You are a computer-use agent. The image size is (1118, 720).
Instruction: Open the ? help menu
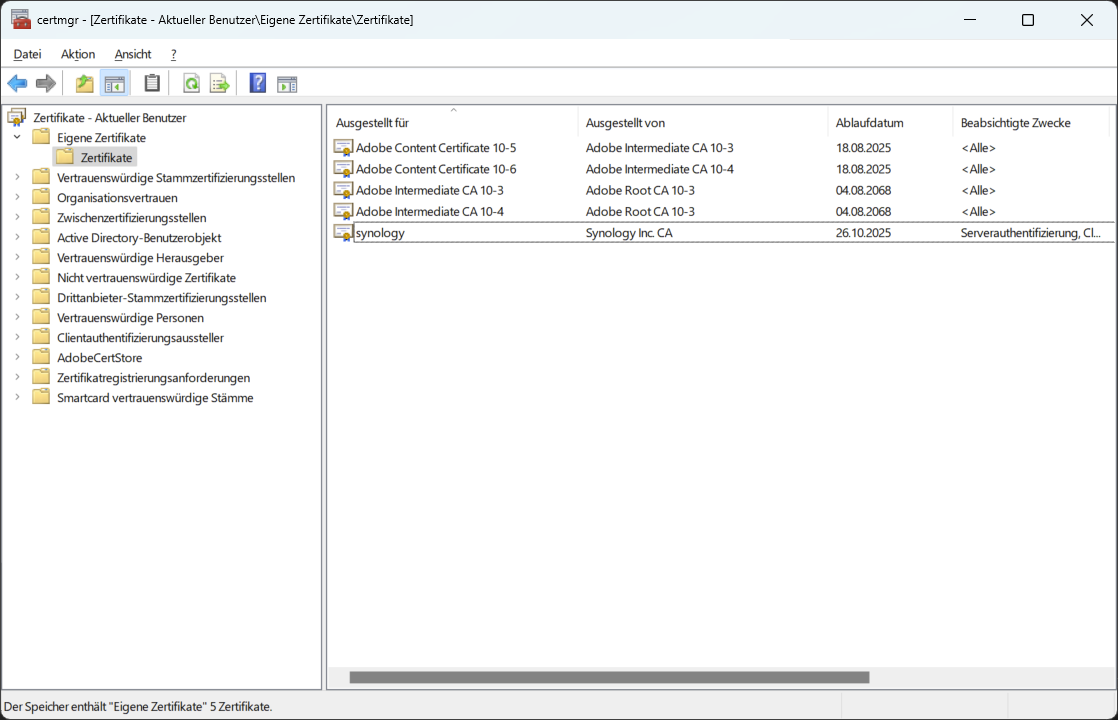(x=173, y=54)
